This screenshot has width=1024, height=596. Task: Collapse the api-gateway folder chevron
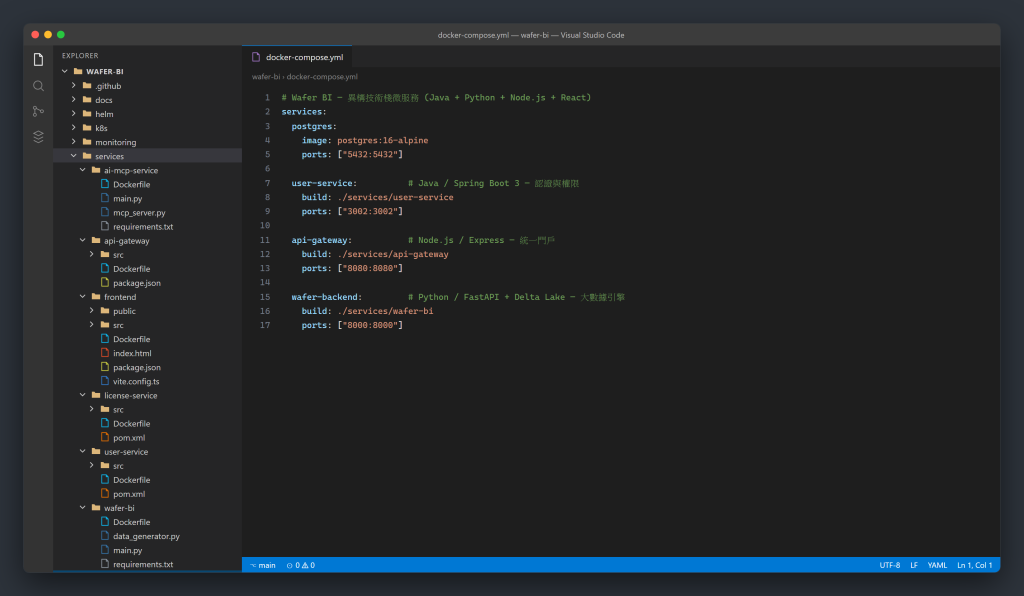pyautogui.click(x=82, y=240)
